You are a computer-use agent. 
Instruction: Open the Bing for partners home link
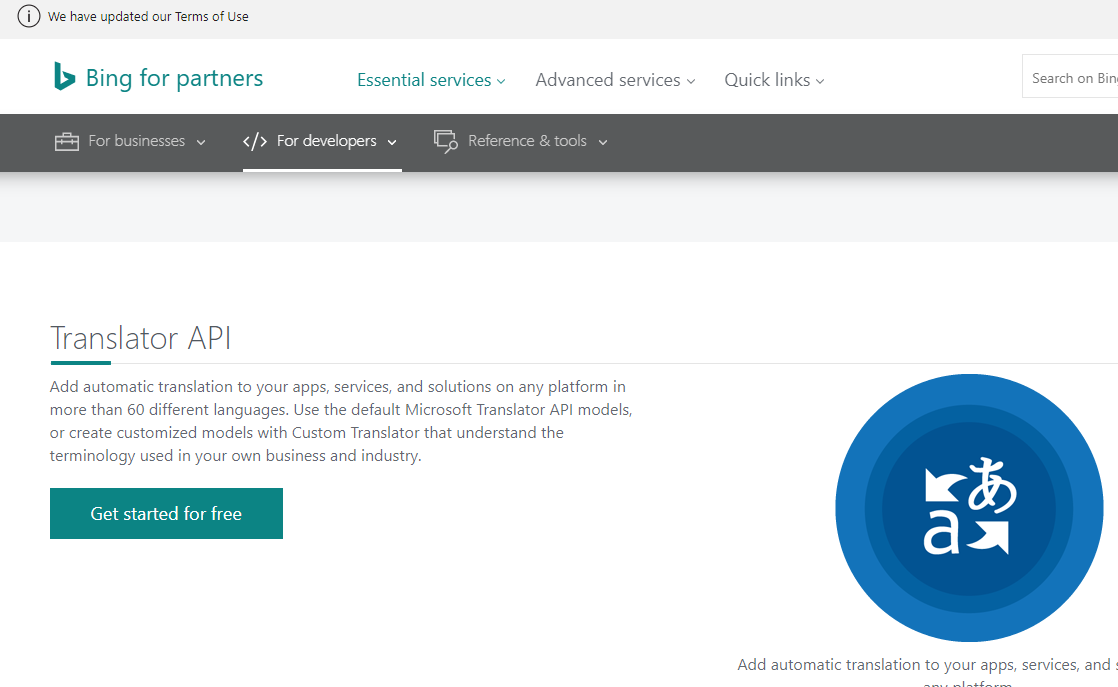(x=158, y=77)
